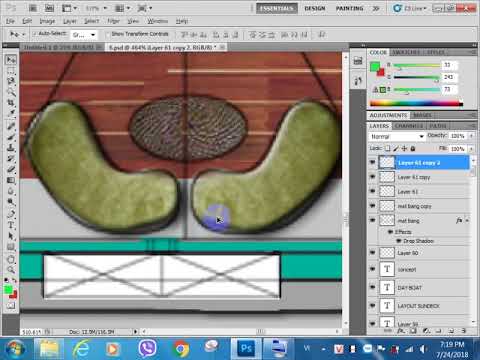Screen dimensions: 480x360
Task: Hide the mat bang copy layer
Action: tap(373, 206)
